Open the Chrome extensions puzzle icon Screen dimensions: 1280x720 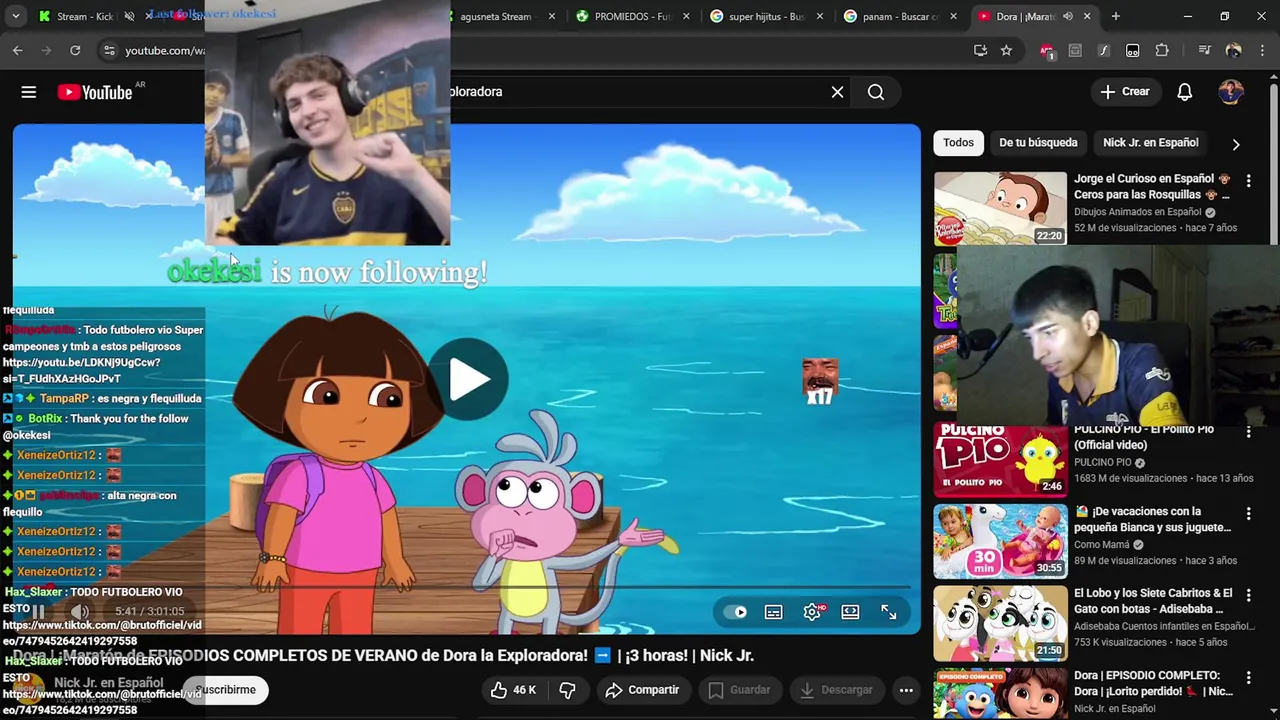click(x=1162, y=51)
